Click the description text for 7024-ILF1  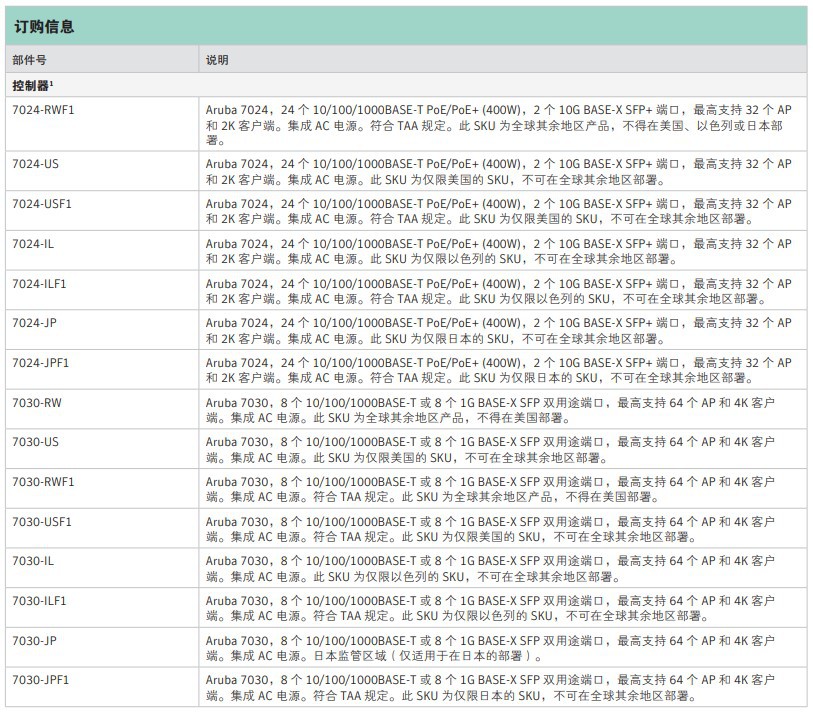point(499,291)
